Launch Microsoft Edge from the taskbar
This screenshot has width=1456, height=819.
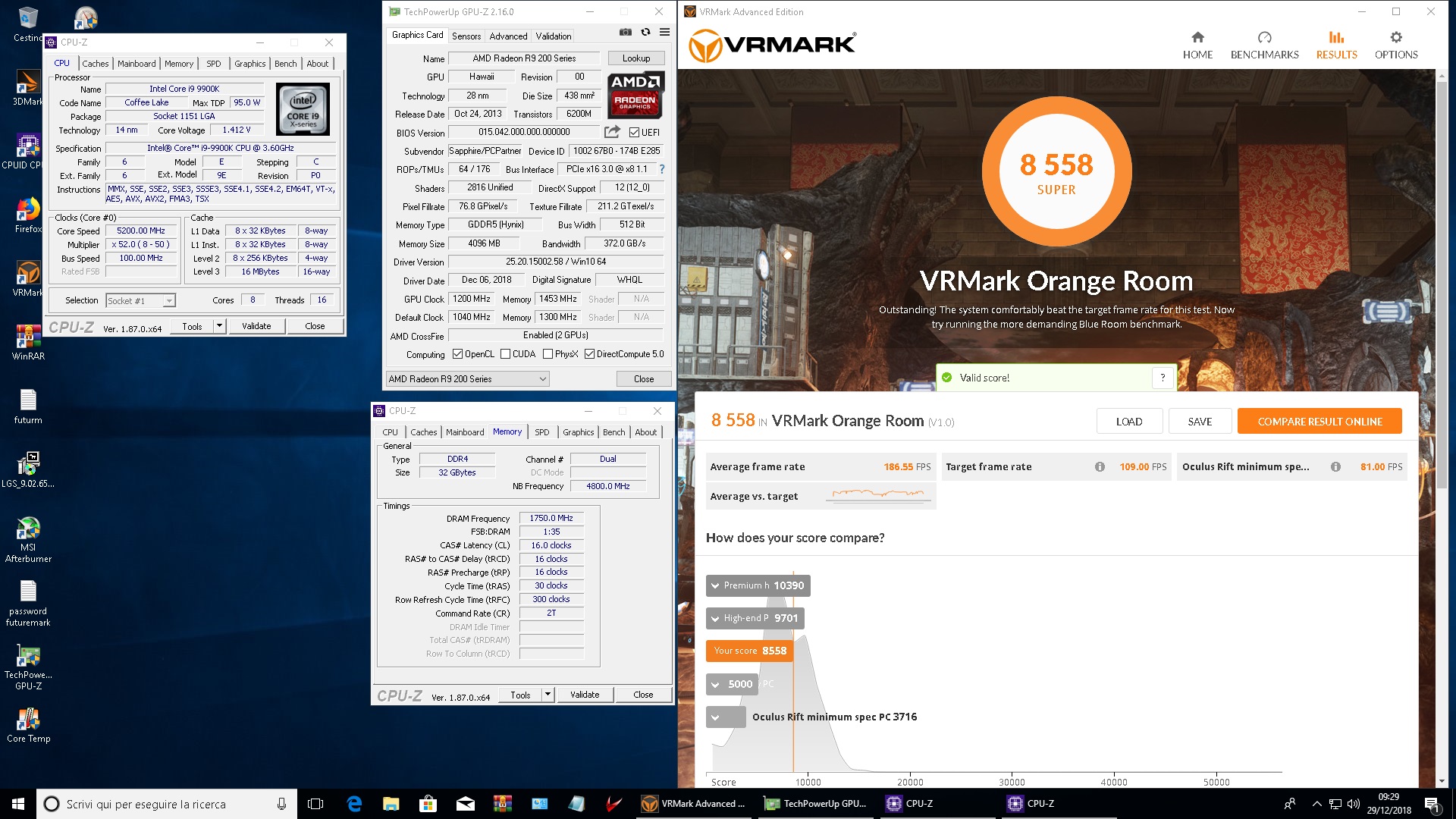354,804
